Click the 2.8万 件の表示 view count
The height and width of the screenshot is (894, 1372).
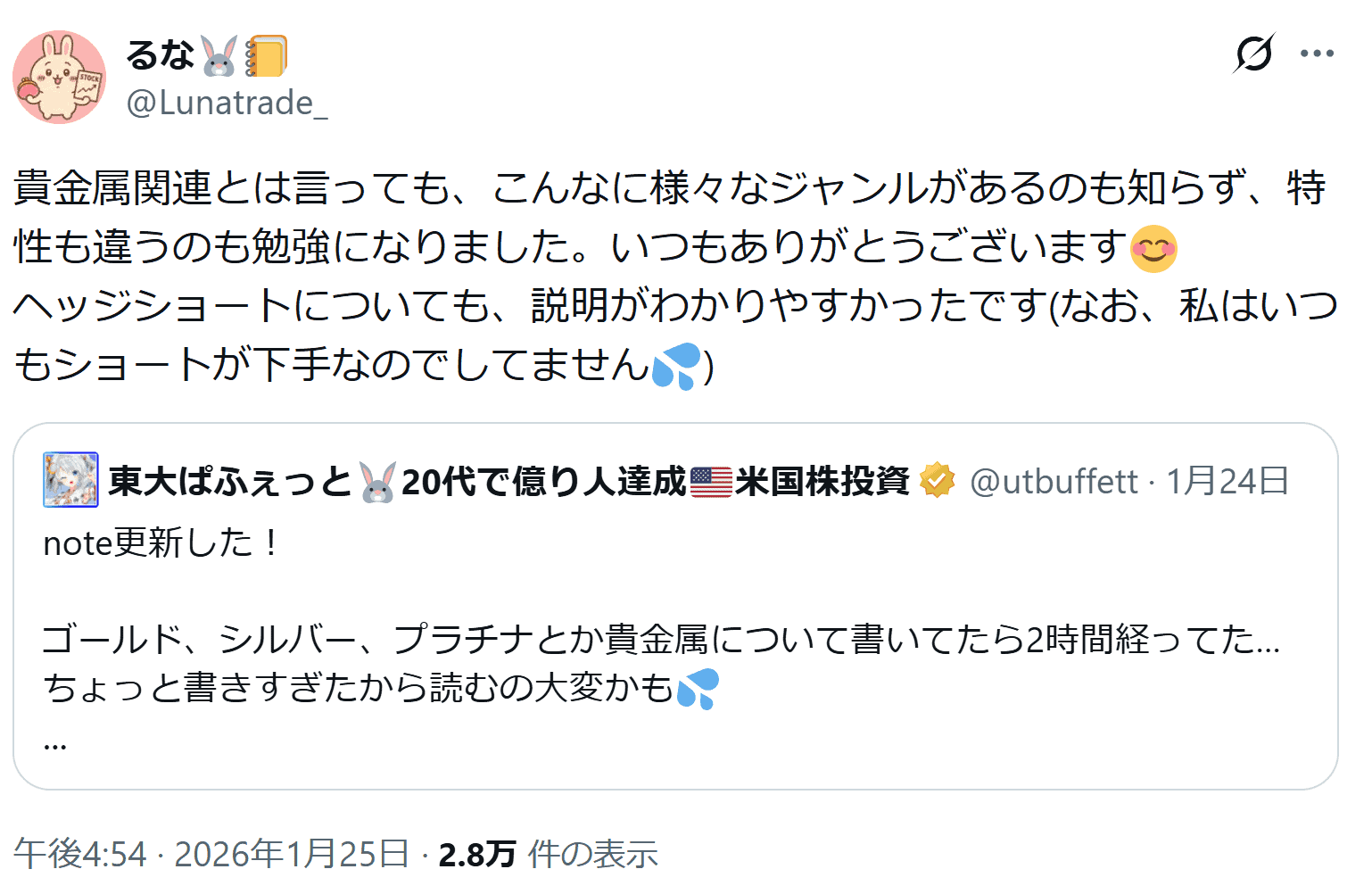548,855
